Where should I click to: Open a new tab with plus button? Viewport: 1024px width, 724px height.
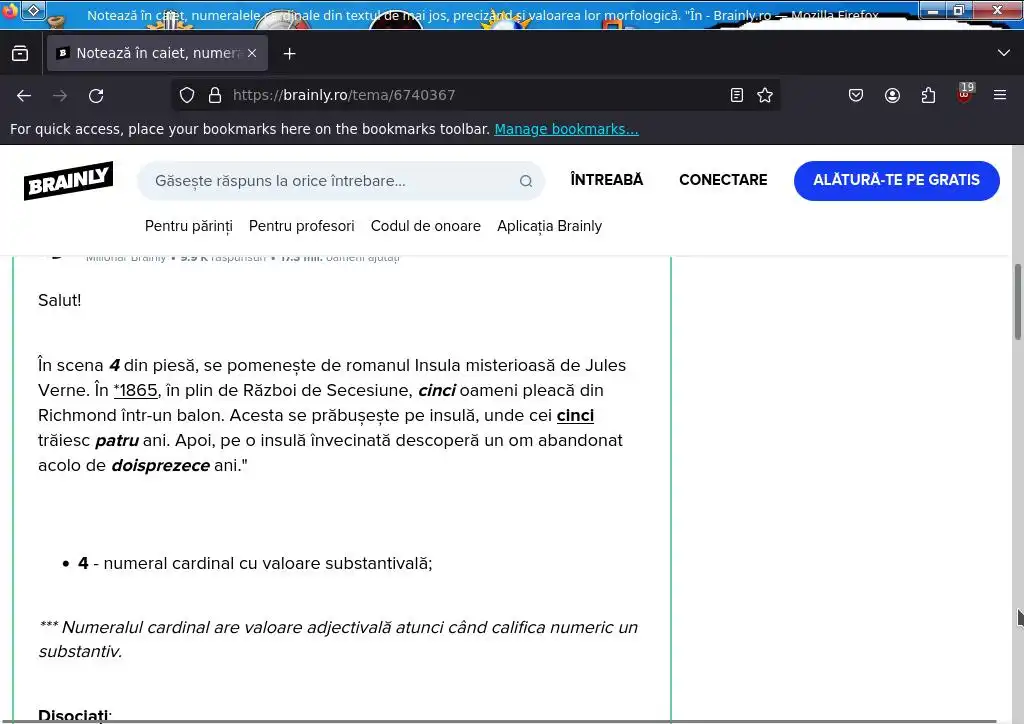pos(289,54)
